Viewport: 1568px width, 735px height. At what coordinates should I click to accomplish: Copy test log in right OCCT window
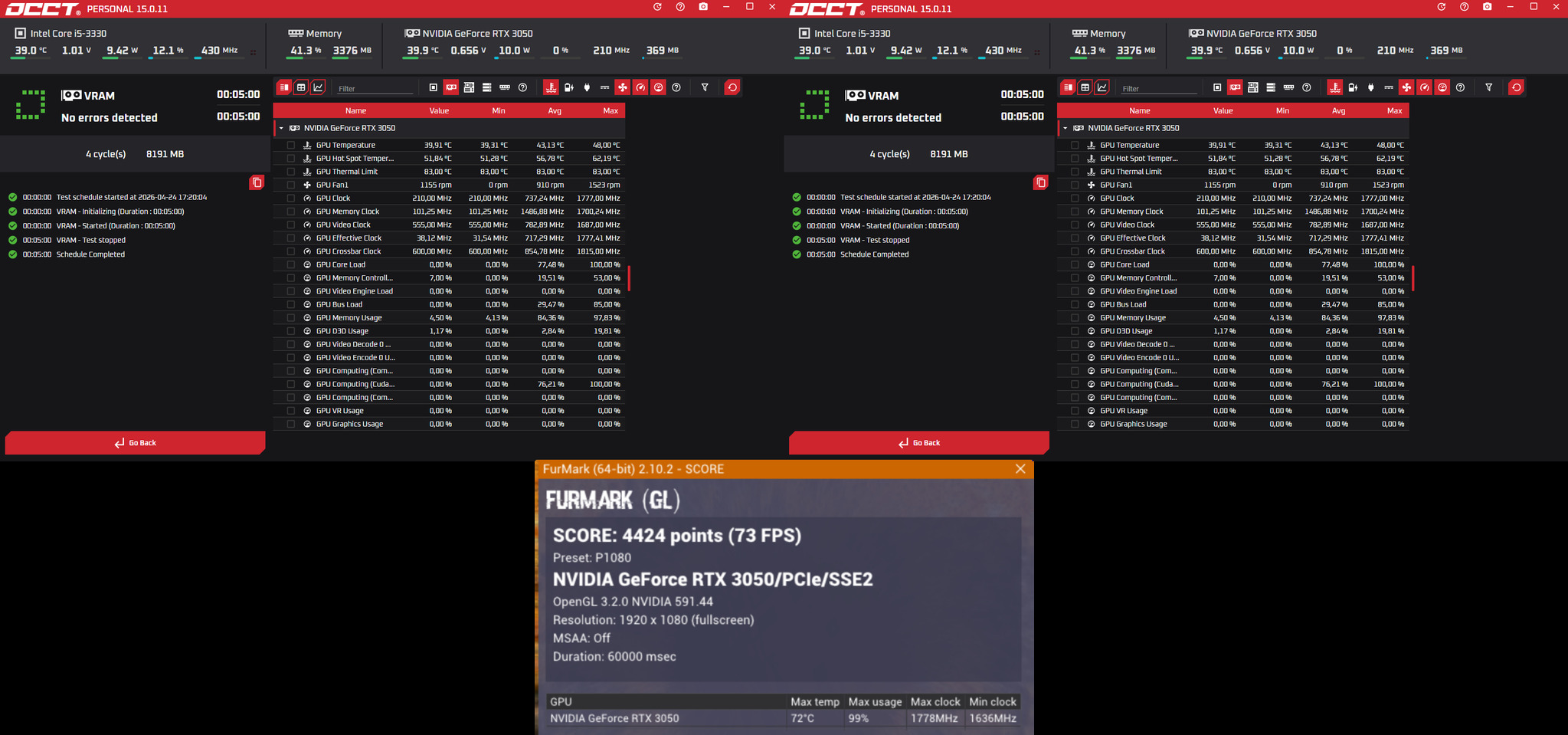point(1040,182)
